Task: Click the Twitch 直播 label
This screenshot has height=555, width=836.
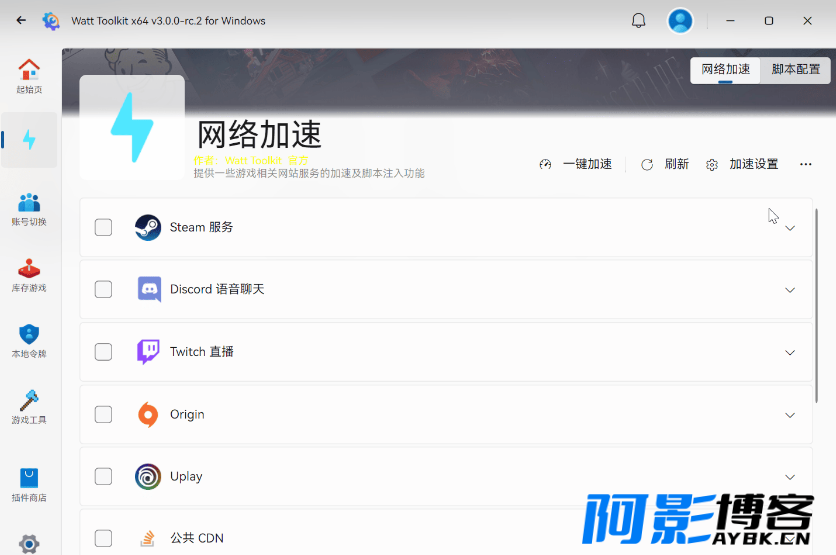Action: tap(202, 351)
